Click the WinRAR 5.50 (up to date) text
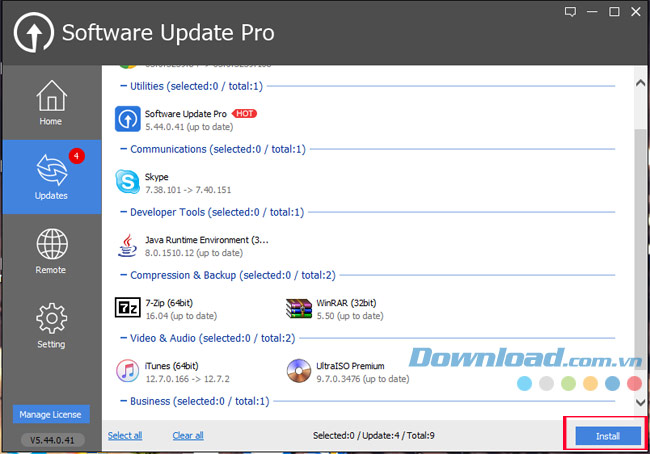This screenshot has width=650, height=454. pyautogui.click(x=350, y=316)
